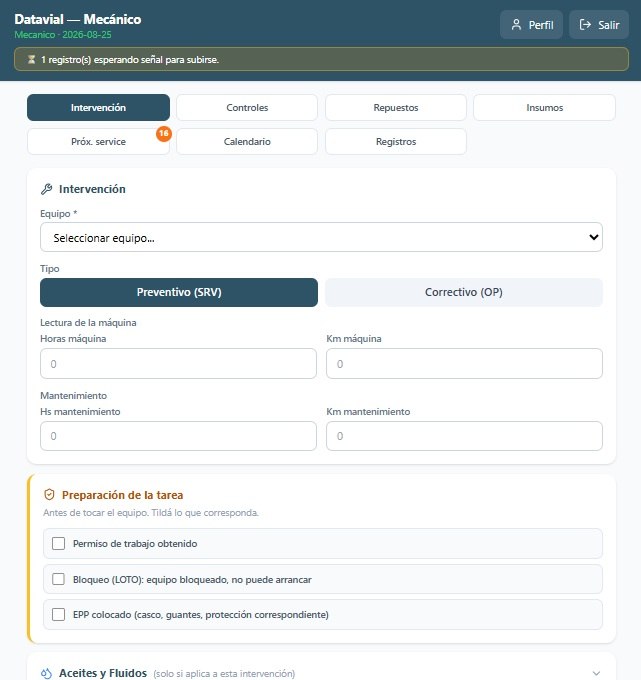Go to the Calendario tab
Image resolution: width=641 pixels, height=680 pixels.
(247, 141)
